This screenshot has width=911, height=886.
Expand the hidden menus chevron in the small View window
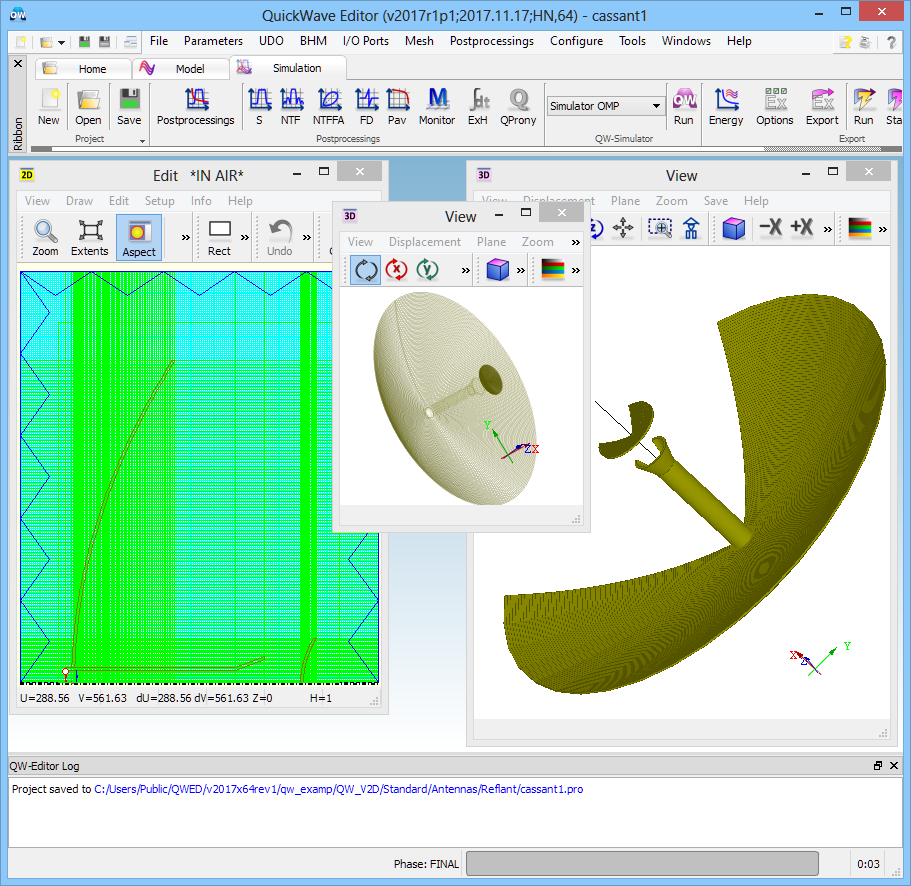point(575,242)
